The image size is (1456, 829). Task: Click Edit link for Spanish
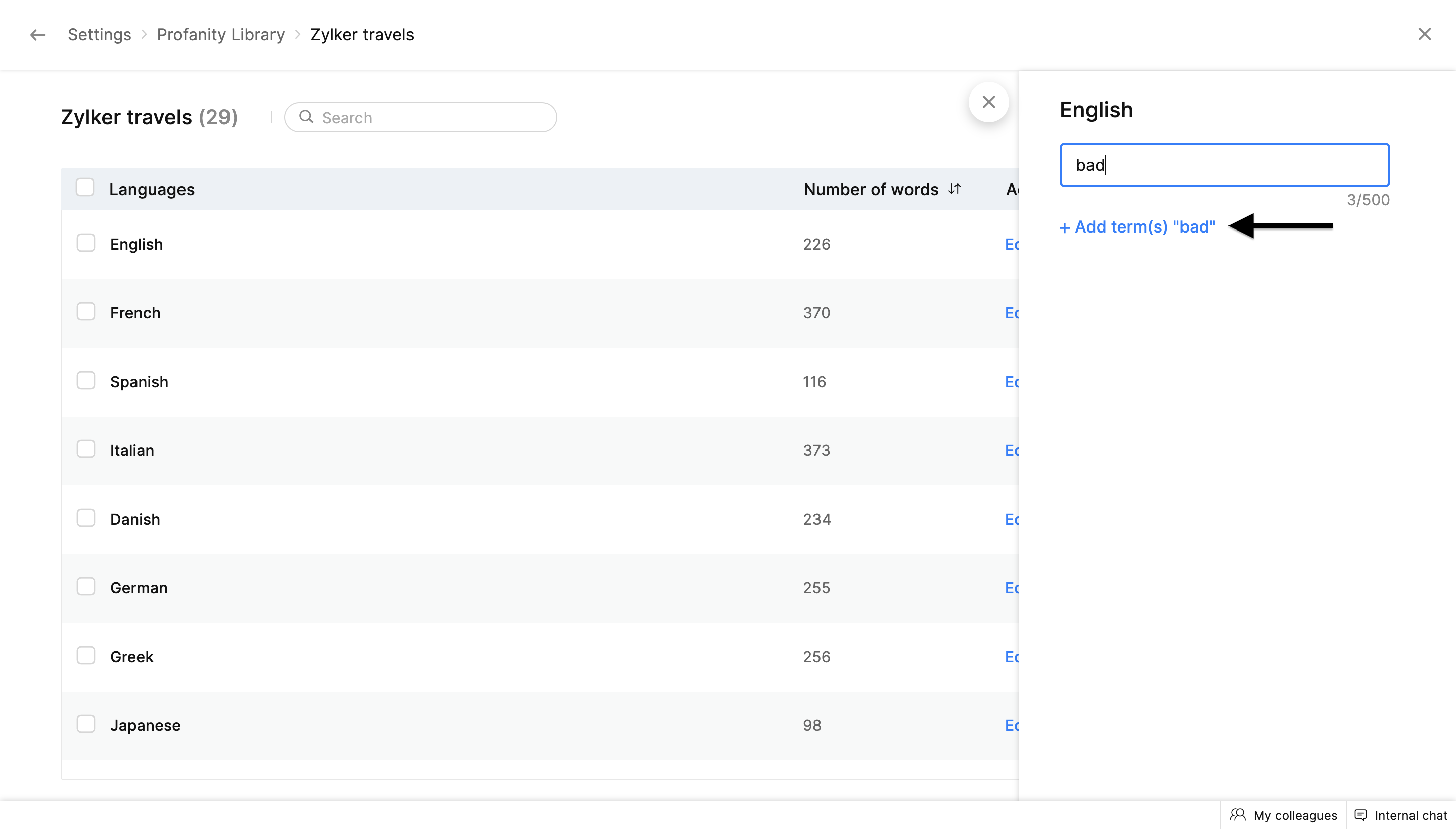click(1012, 382)
